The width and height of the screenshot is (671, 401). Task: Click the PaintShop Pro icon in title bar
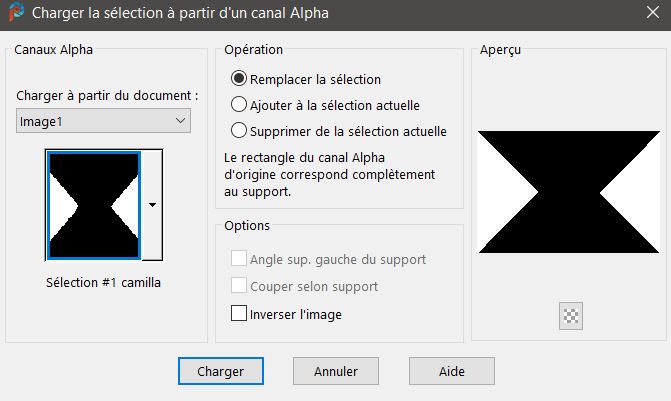pos(15,14)
